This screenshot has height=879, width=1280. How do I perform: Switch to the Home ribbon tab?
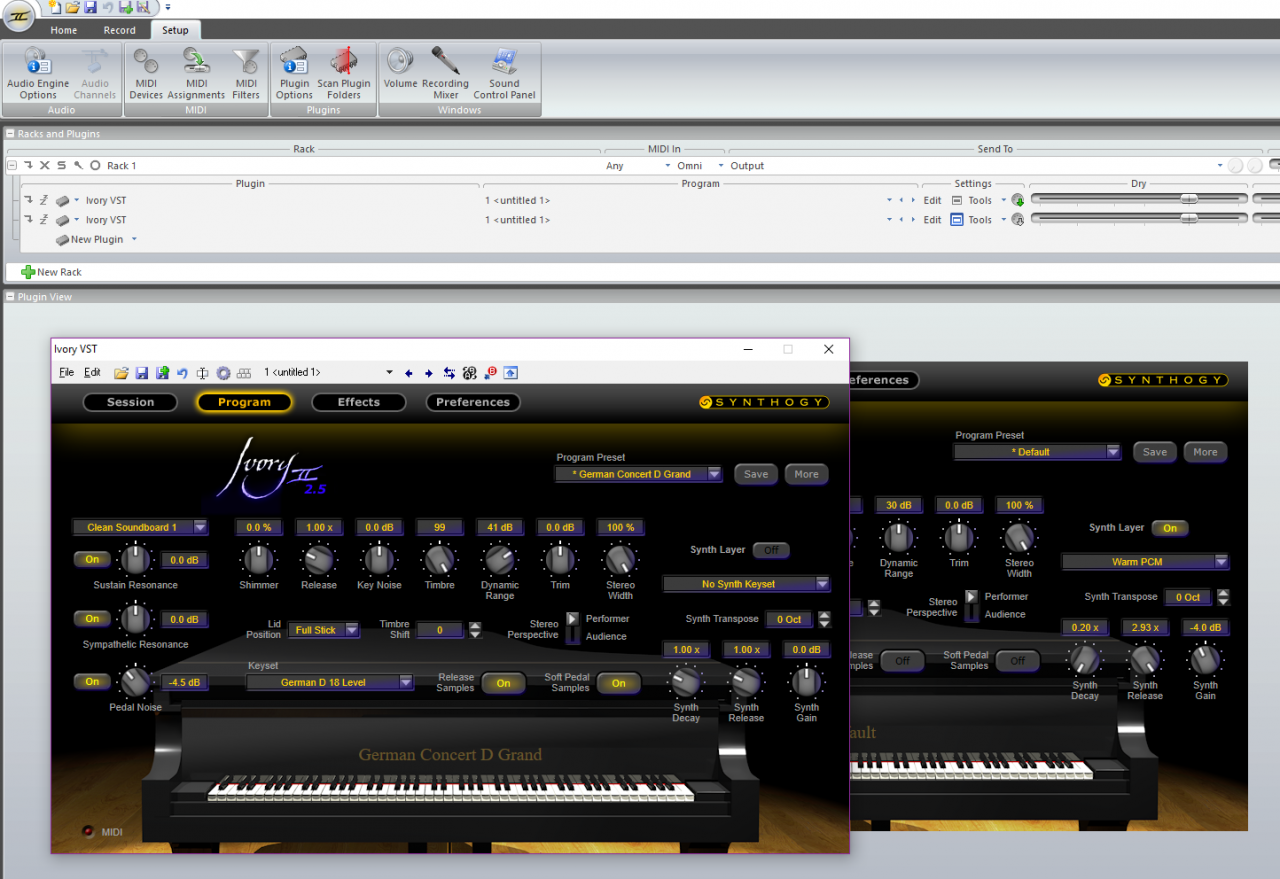[64, 30]
